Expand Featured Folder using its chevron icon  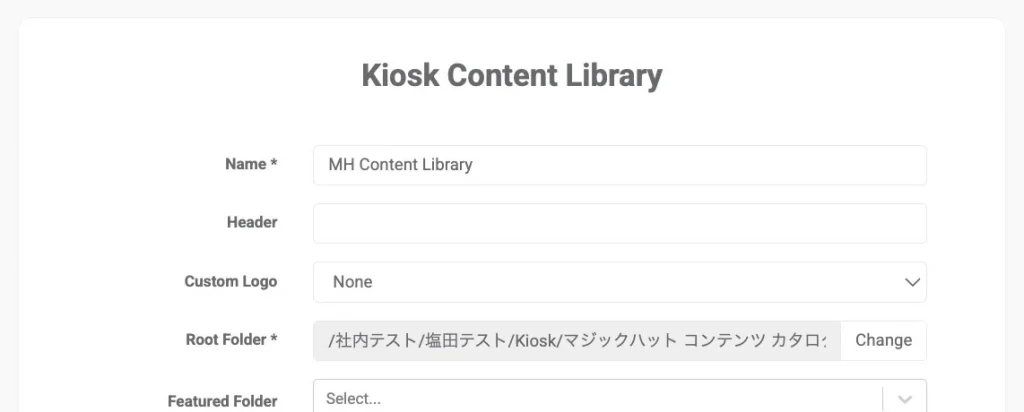pyautogui.click(x=905, y=399)
